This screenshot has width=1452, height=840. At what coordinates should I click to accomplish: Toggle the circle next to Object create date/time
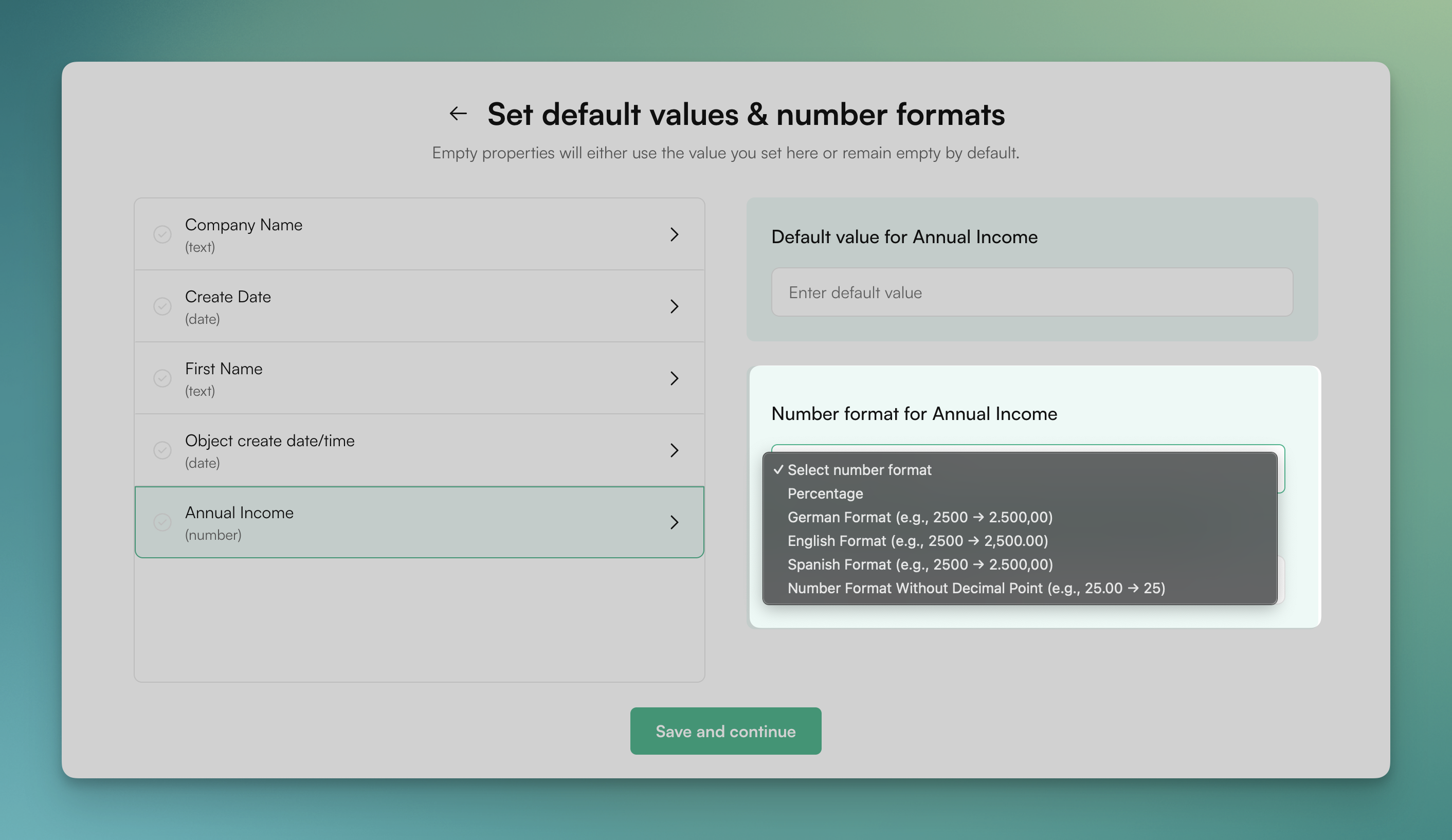[x=162, y=450]
